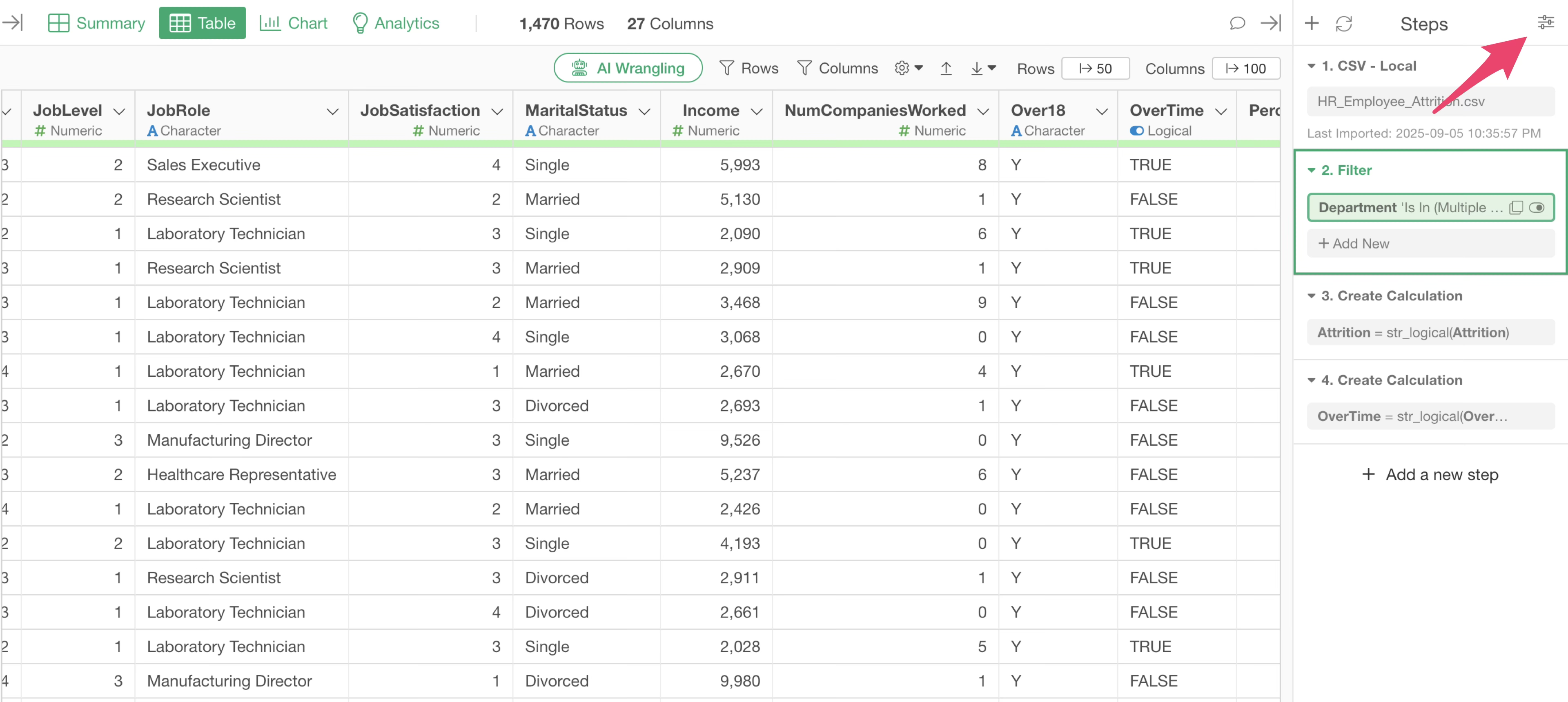This screenshot has width=1568, height=702.
Task: Refresh data with the reload icon
Action: pos(1344,23)
